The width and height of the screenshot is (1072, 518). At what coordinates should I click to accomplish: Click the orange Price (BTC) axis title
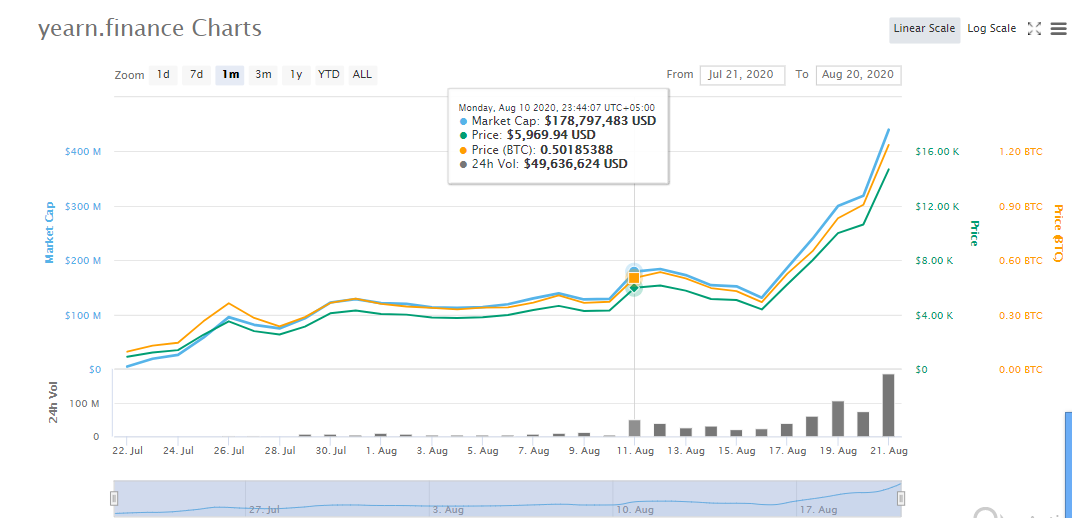pyautogui.click(x=1058, y=233)
